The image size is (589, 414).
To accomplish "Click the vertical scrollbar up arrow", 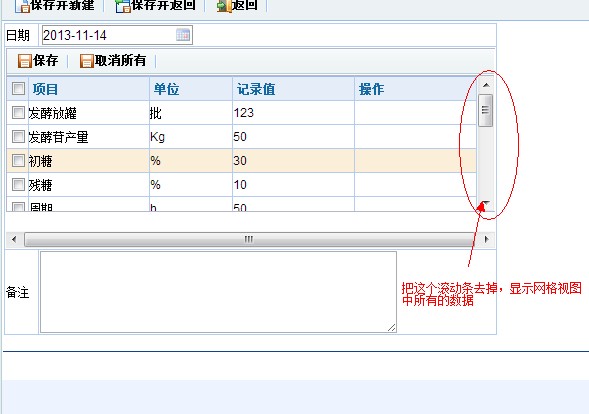I will click(486, 85).
